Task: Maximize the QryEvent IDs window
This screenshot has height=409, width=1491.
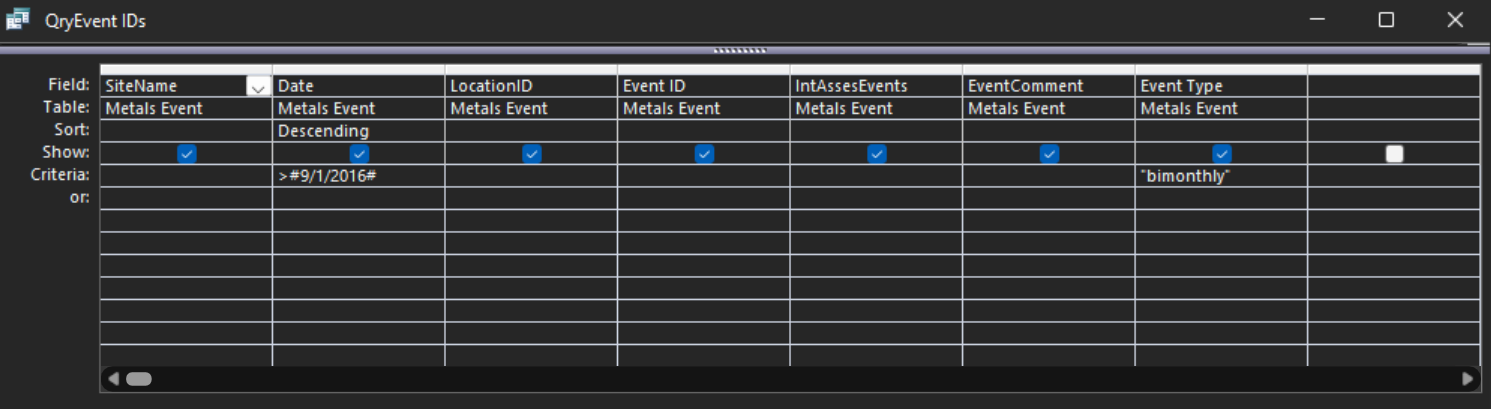Action: (x=1386, y=20)
